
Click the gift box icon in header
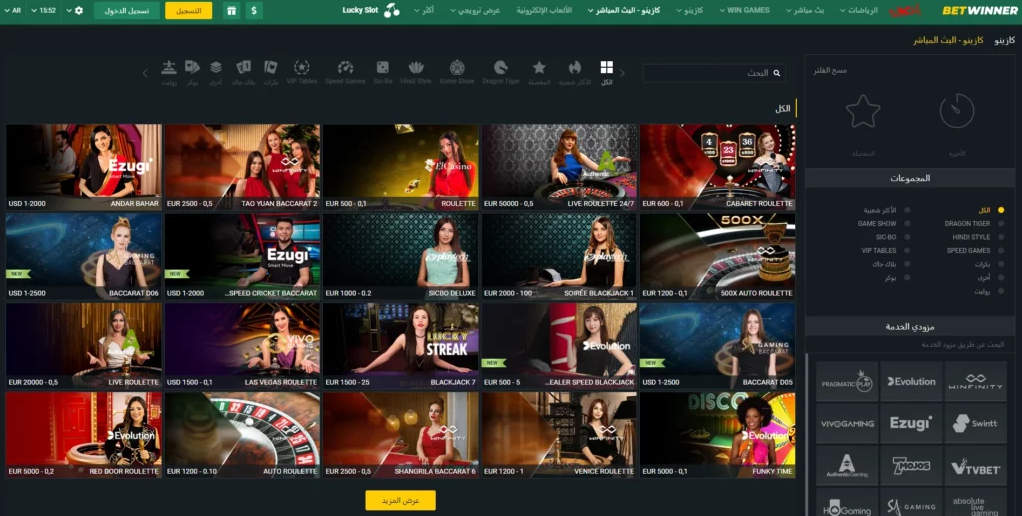(231, 10)
